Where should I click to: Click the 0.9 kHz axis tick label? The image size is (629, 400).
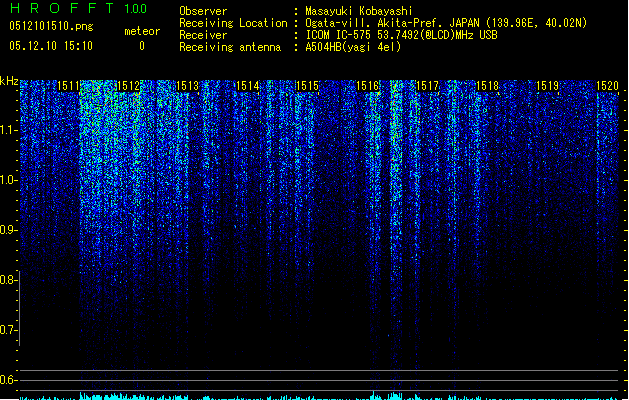[8, 230]
